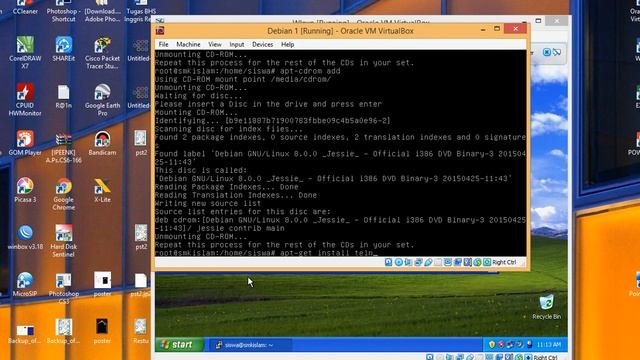Open SHAREit desktop shortcut

pyautogui.click(x=64, y=49)
